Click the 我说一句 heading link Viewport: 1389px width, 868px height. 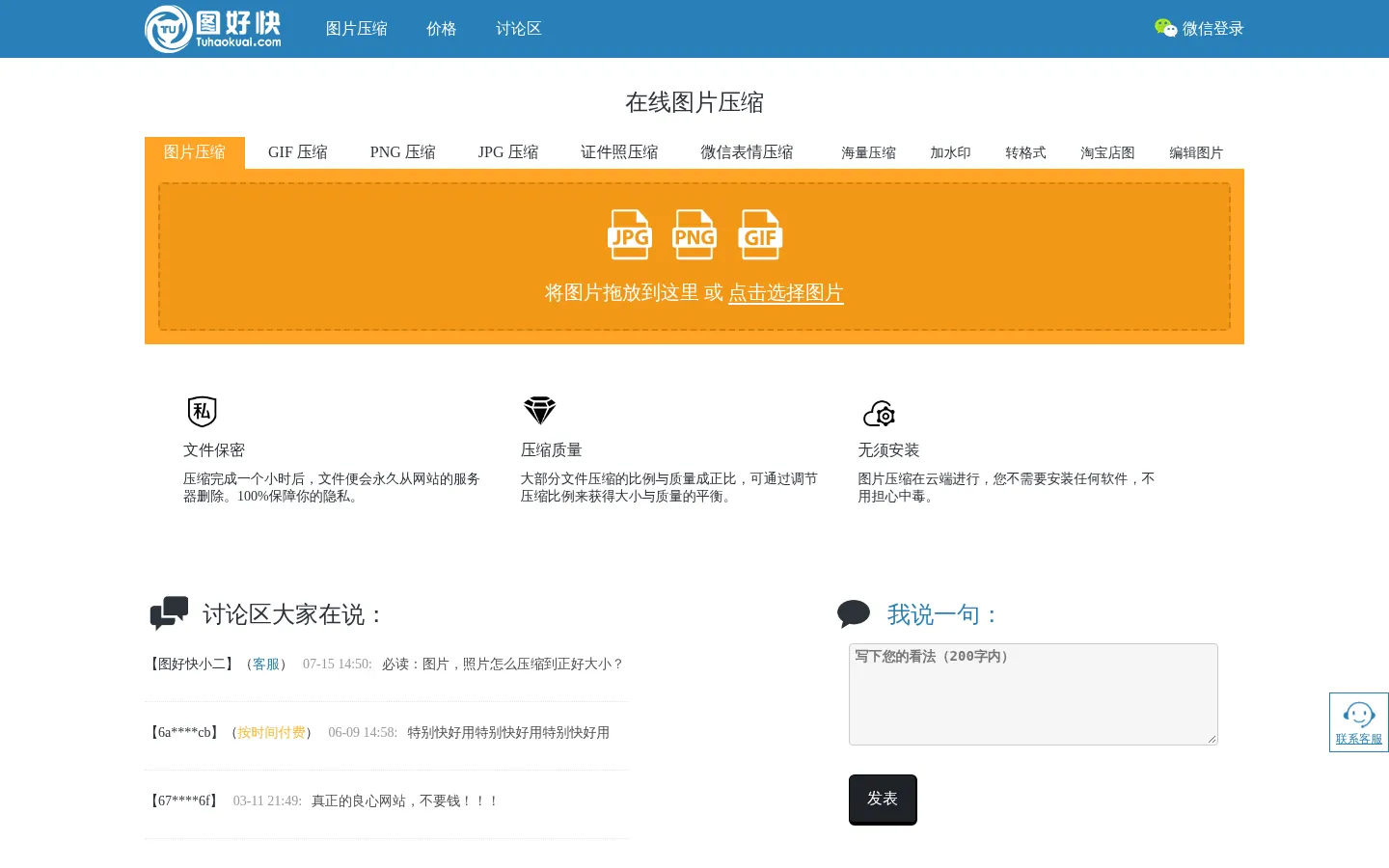(943, 614)
